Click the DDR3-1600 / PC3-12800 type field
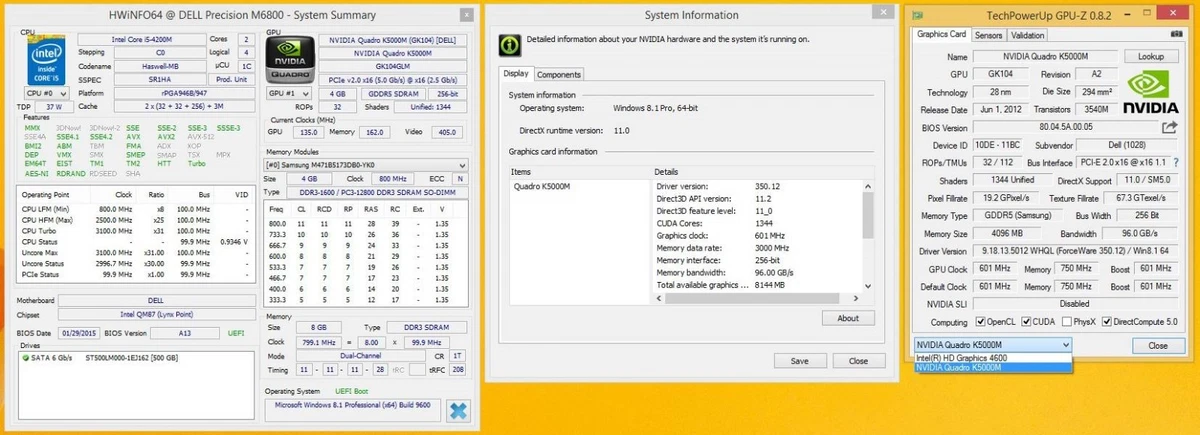1200x435 pixels. tap(378, 191)
